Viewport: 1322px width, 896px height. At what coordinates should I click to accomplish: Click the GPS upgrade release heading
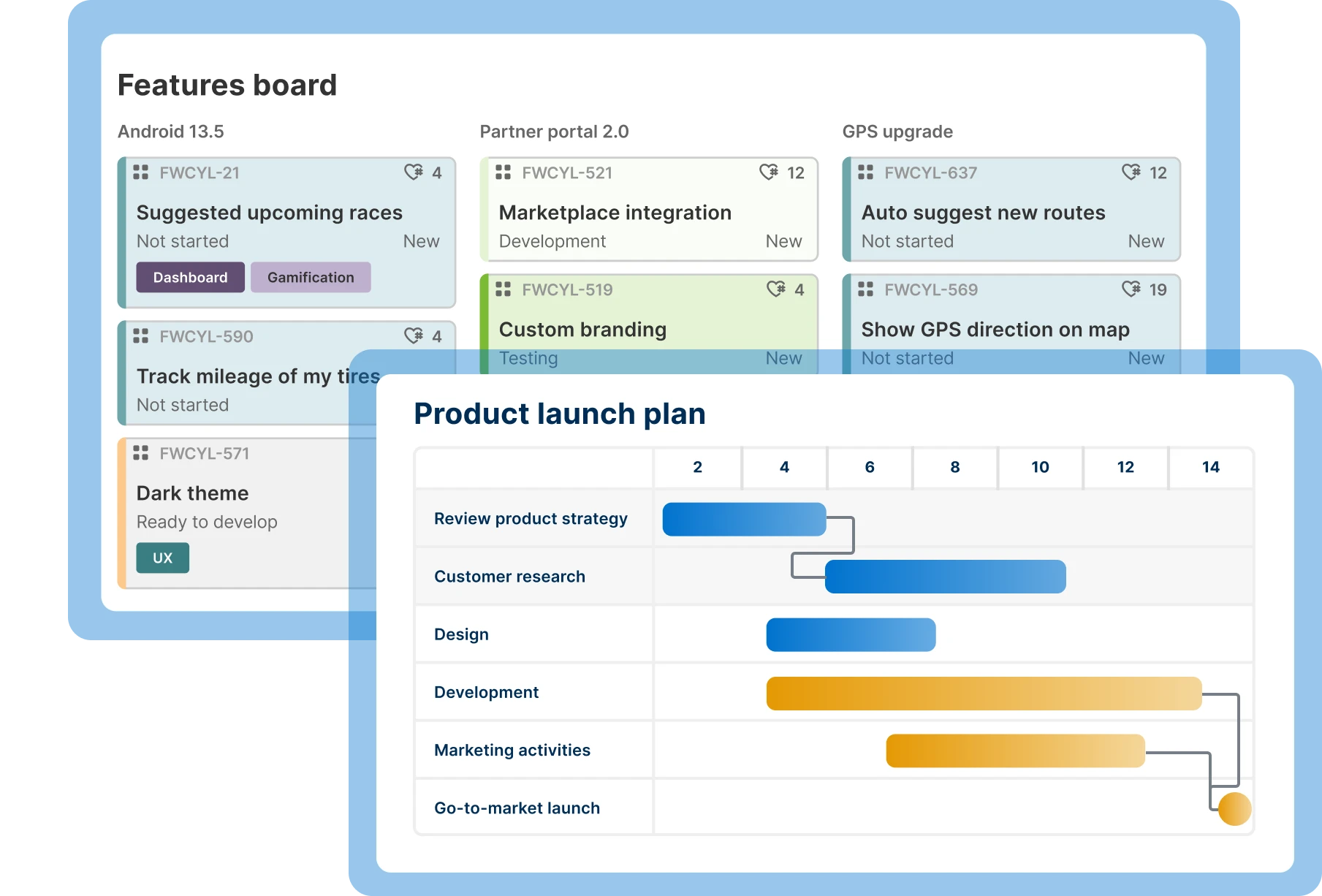click(898, 132)
